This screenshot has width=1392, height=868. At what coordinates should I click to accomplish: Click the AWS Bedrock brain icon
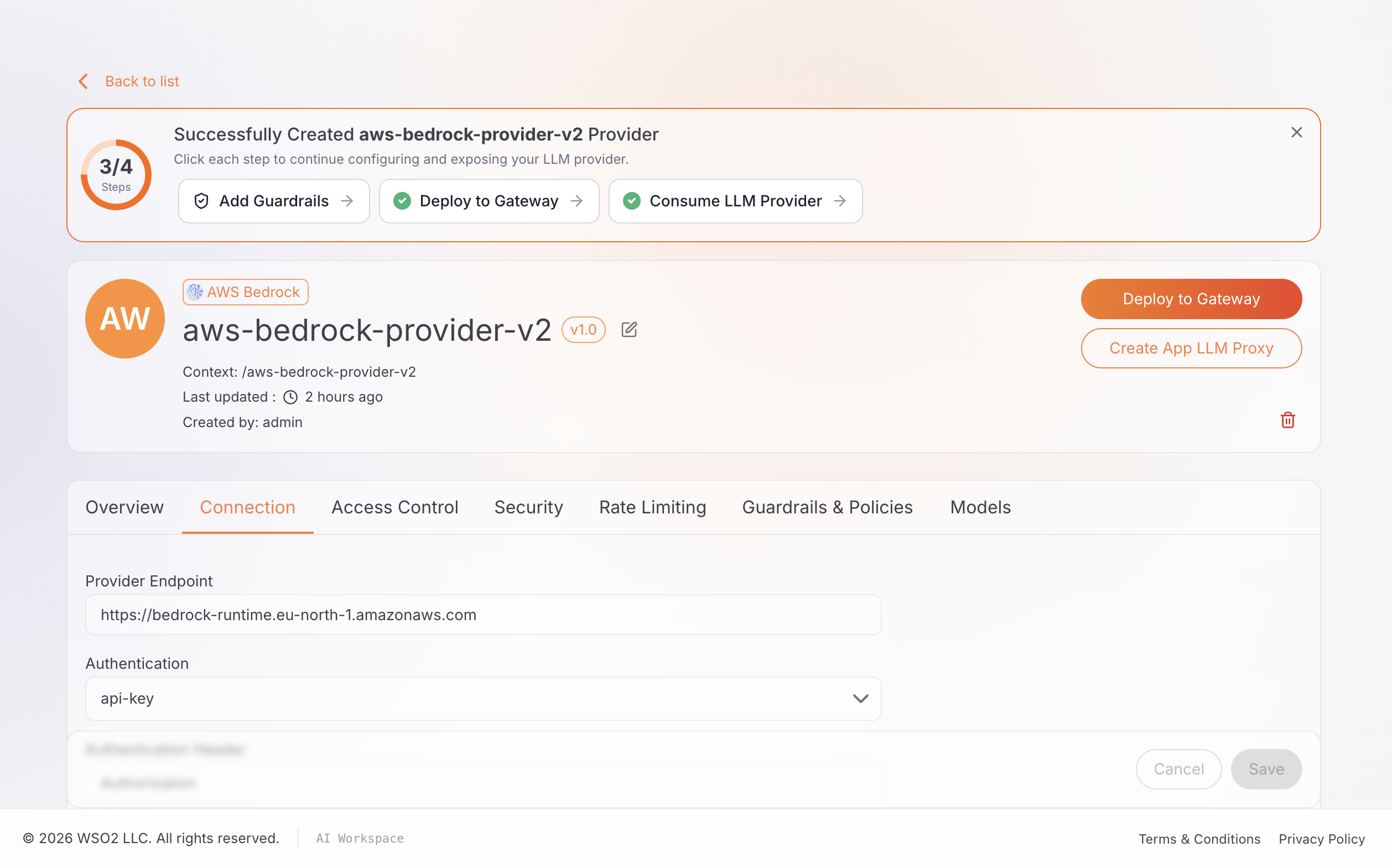195,292
